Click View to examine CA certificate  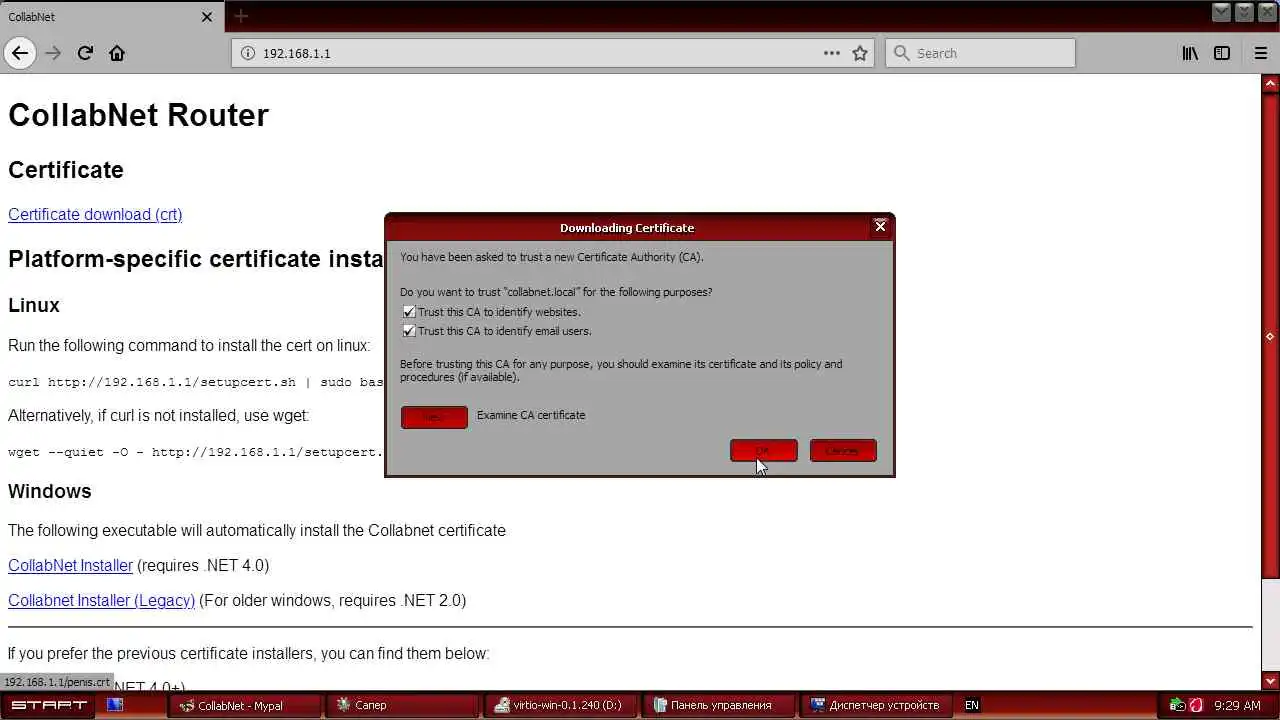point(434,417)
